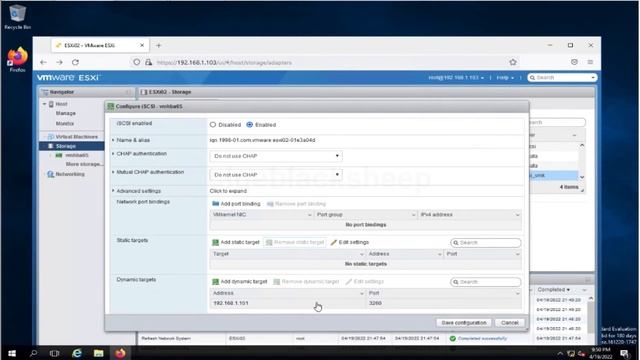Open Monitor under Host
The image size is (640, 360).
(65, 123)
